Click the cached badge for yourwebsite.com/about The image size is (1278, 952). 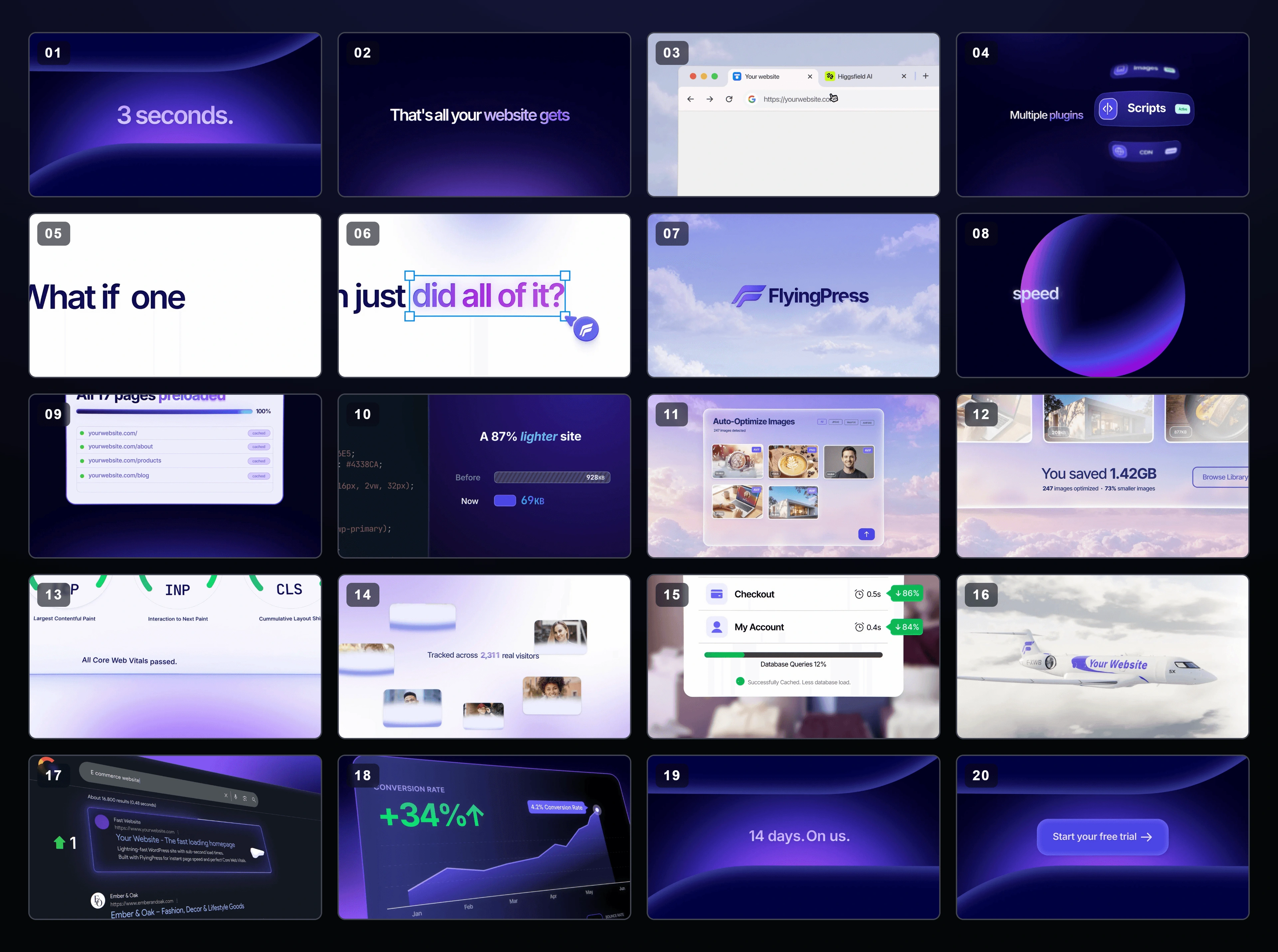tap(259, 447)
